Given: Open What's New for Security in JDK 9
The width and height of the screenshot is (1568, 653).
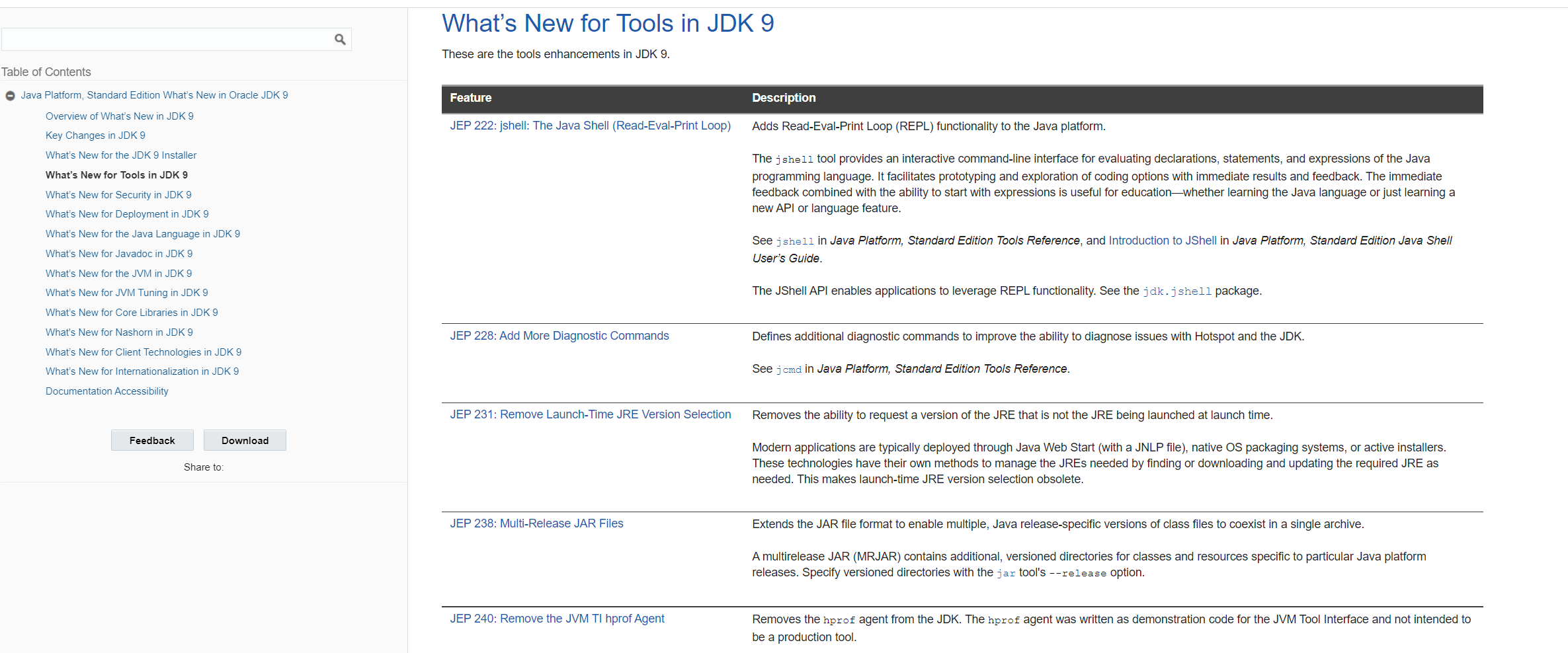Looking at the screenshot, I should pos(118,195).
